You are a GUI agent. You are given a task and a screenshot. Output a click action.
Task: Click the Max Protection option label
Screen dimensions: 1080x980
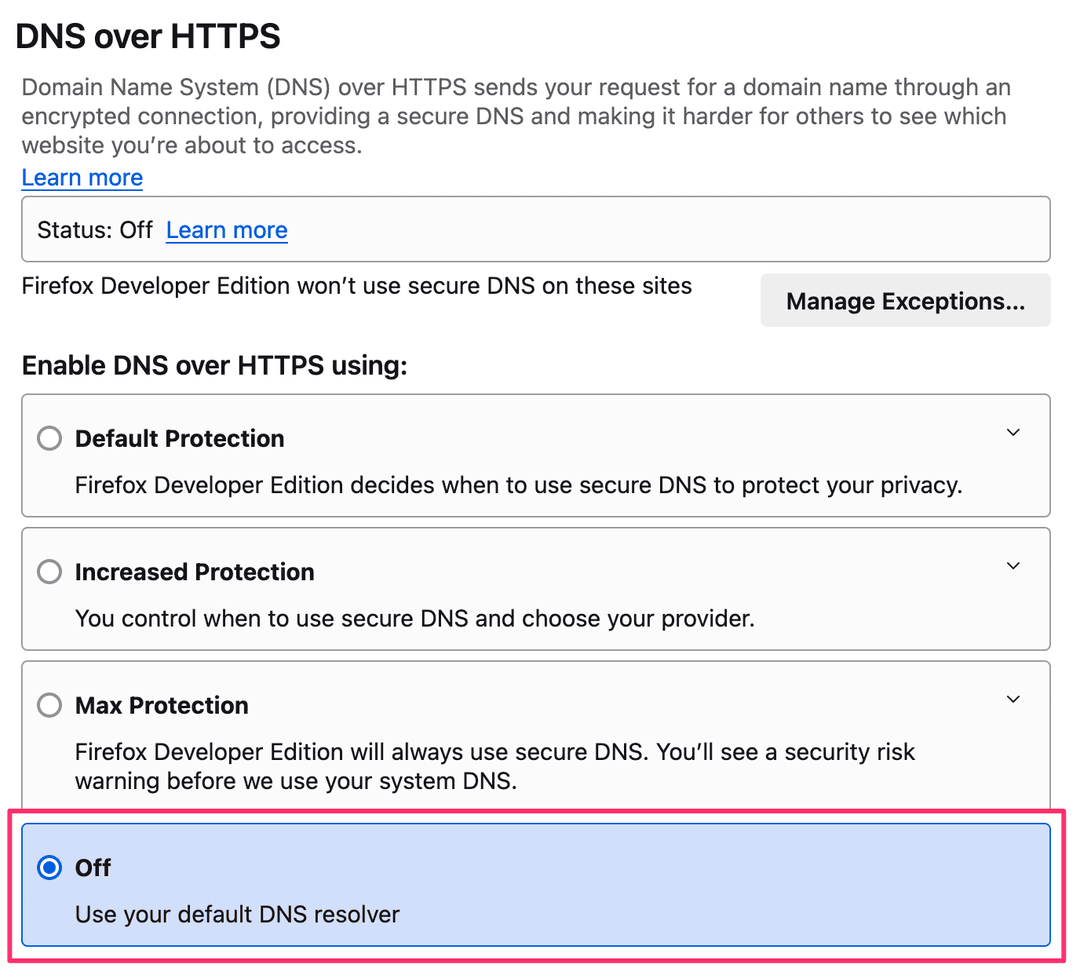161,705
